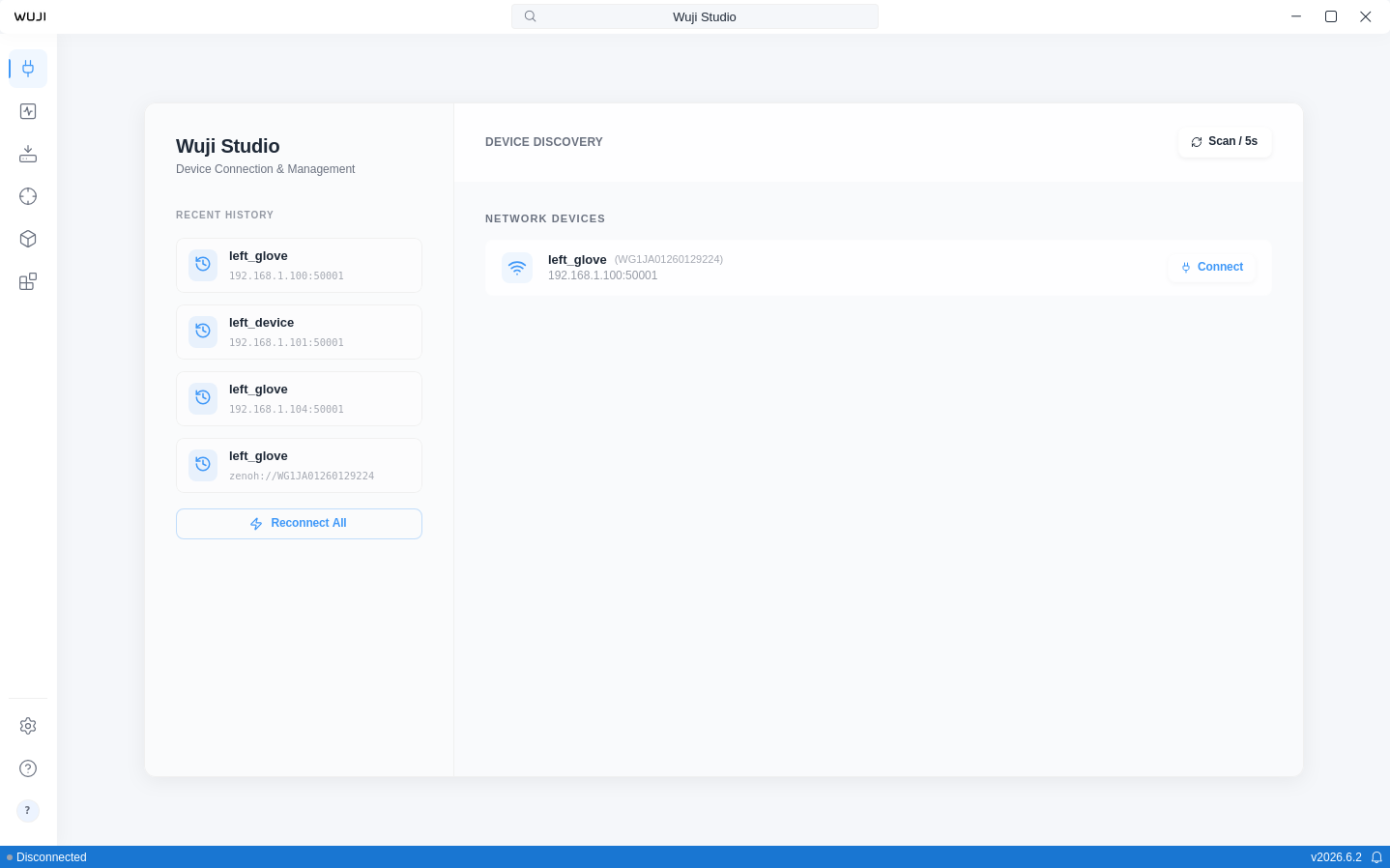
Task: Select recent left_glove at 192.168.1.104:50001
Action: pos(299,398)
